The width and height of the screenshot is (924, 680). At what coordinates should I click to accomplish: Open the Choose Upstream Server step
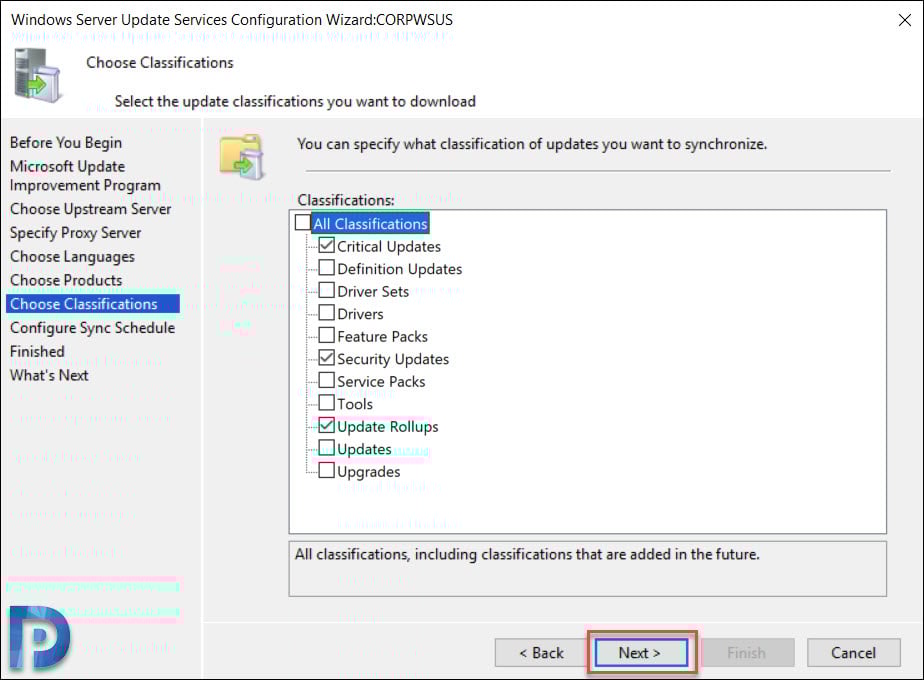90,209
